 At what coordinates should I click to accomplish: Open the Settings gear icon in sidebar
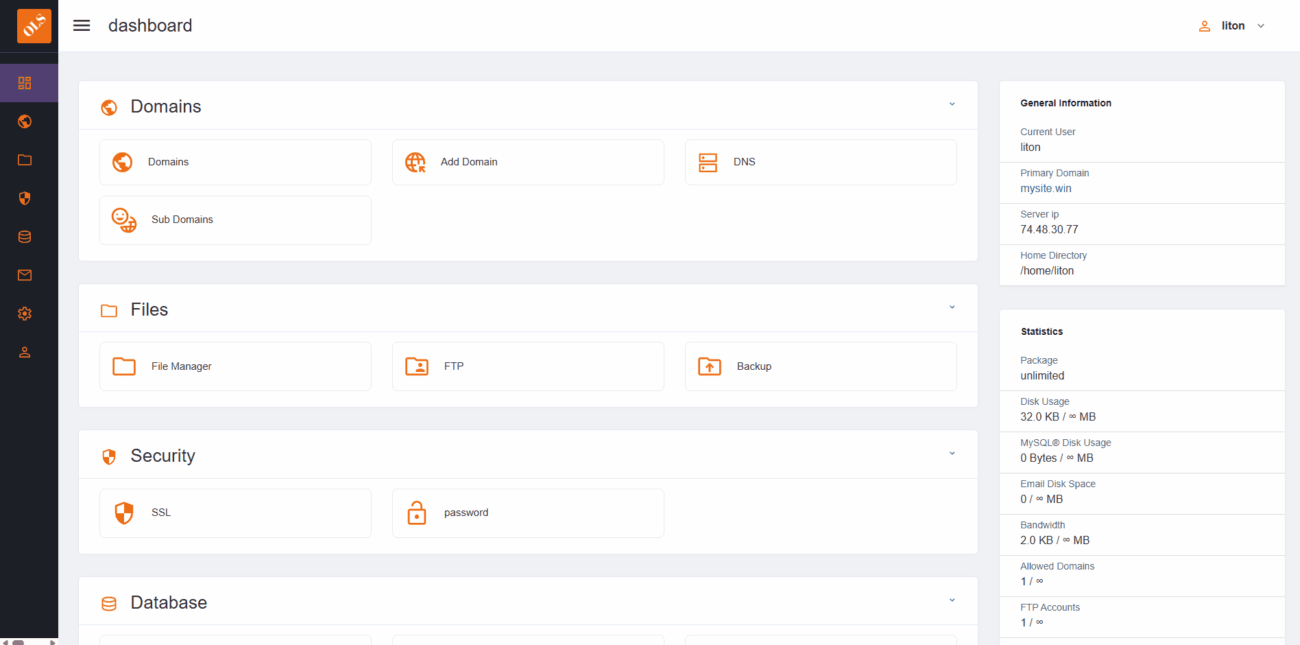24,313
